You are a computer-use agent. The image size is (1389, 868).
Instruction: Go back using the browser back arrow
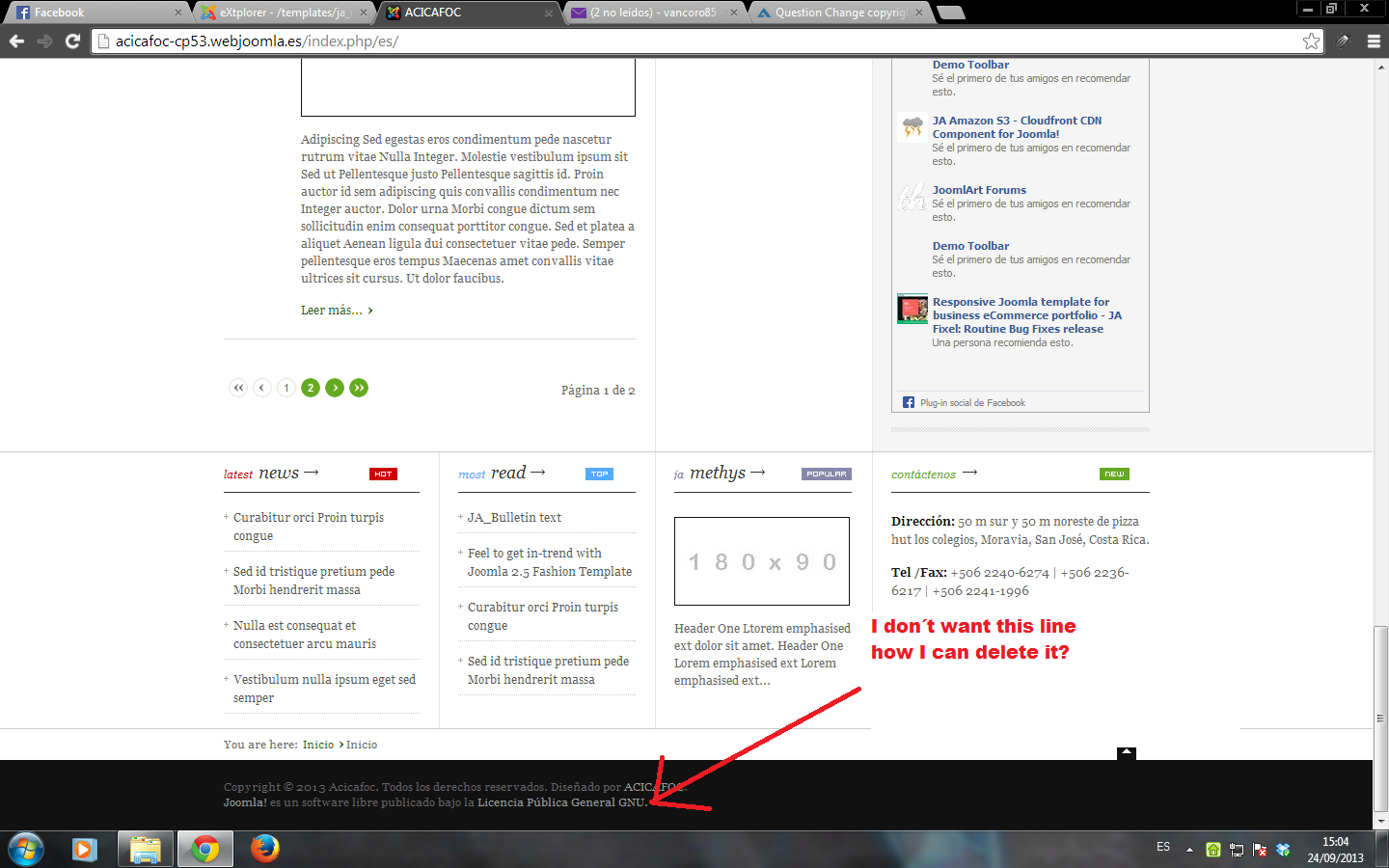pyautogui.click(x=16, y=41)
